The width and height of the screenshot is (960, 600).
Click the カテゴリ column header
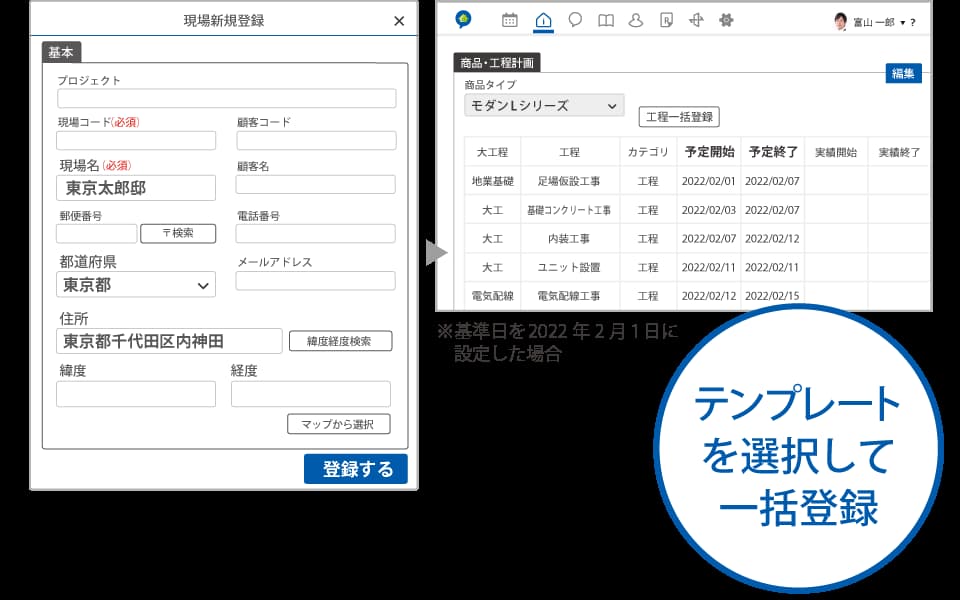click(x=648, y=152)
